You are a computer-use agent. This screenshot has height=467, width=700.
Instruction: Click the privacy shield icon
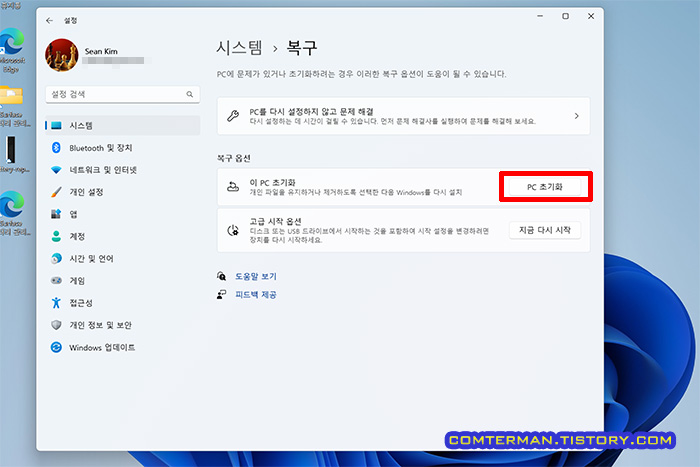point(56,325)
